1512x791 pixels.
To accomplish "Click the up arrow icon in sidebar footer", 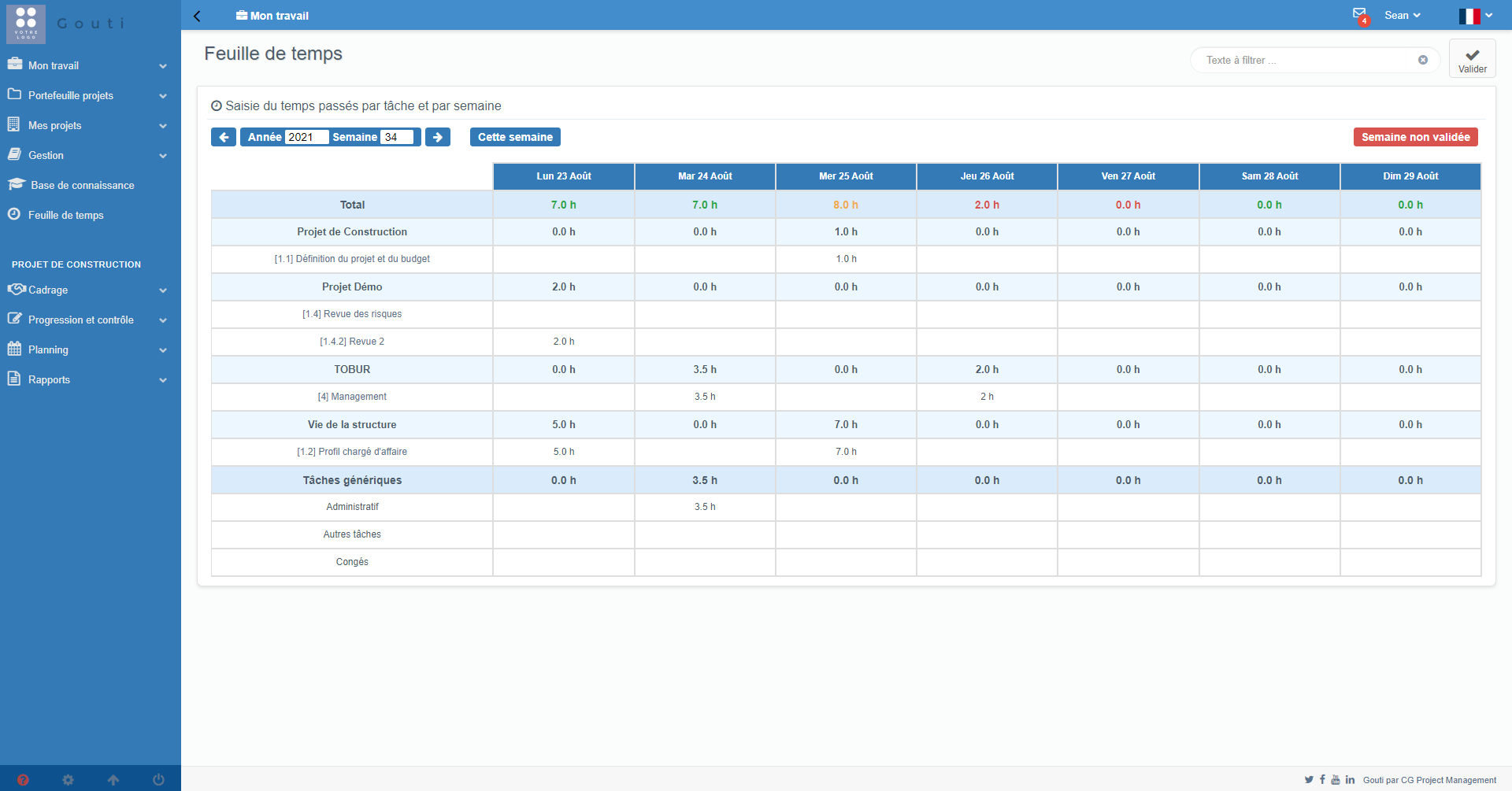I will [x=113, y=780].
